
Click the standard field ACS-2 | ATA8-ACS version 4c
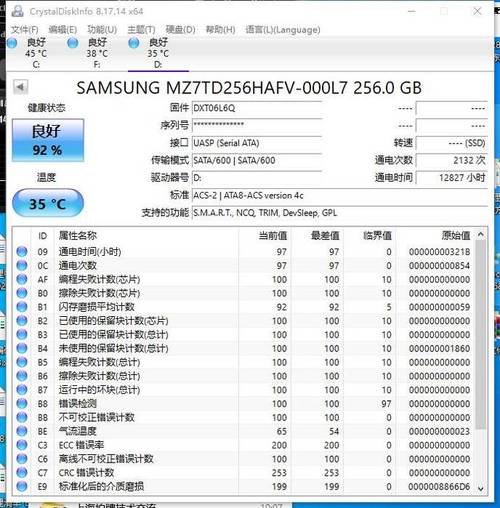[x=340, y=195]
